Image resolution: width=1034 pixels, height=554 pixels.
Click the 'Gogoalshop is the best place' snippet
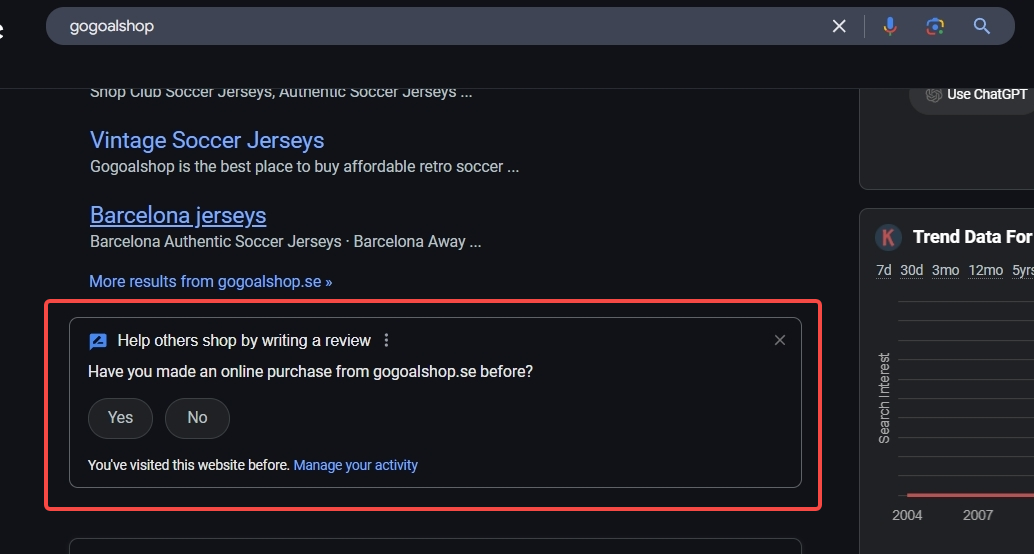[x=304, y=167]
